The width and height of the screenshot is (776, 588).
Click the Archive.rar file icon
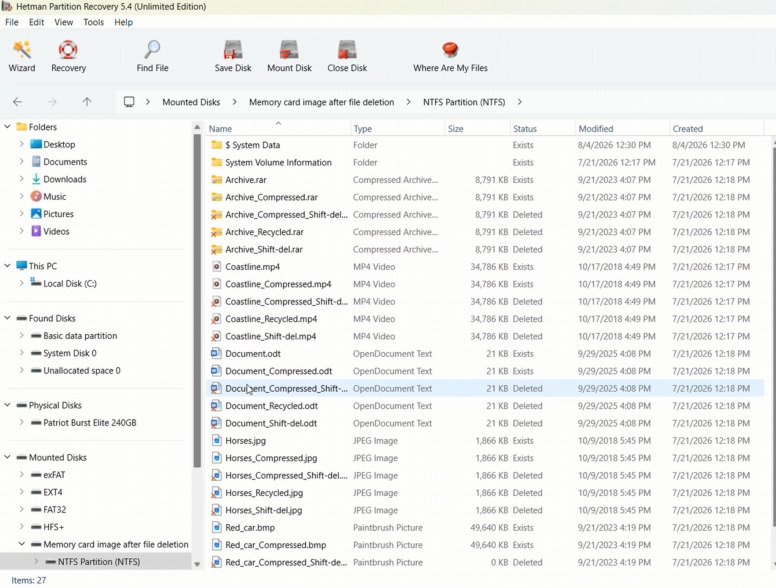click(x=216, y=180)
